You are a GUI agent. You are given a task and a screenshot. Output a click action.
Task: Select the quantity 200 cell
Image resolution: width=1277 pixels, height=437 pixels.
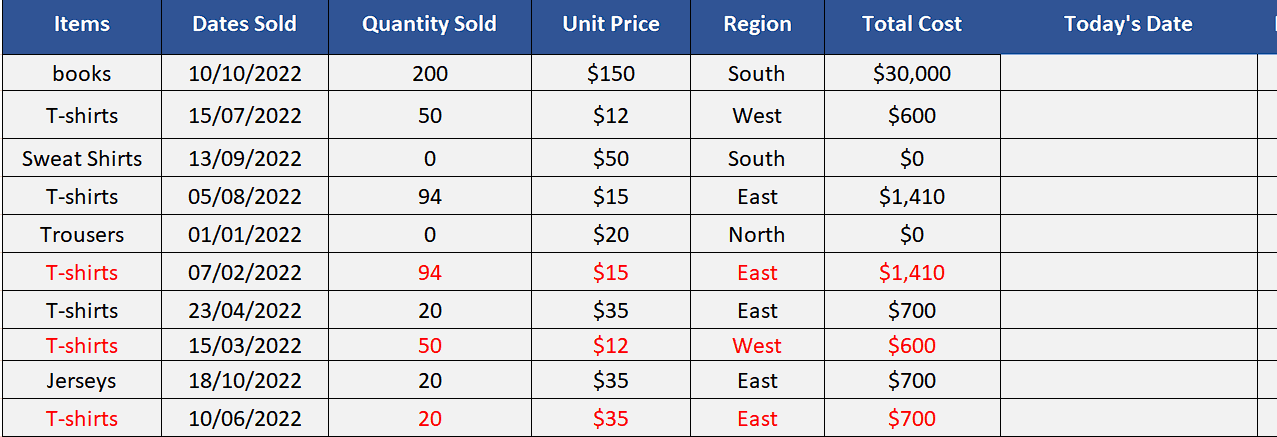[430, 73]
